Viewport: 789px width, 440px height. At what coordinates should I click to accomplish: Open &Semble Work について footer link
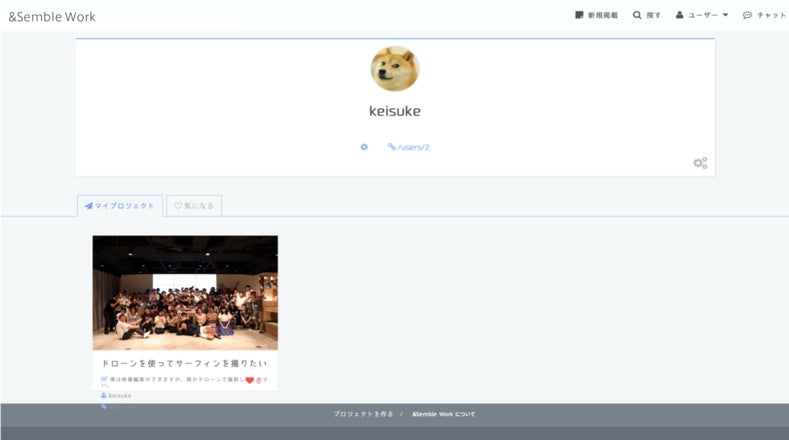[443, 413]
